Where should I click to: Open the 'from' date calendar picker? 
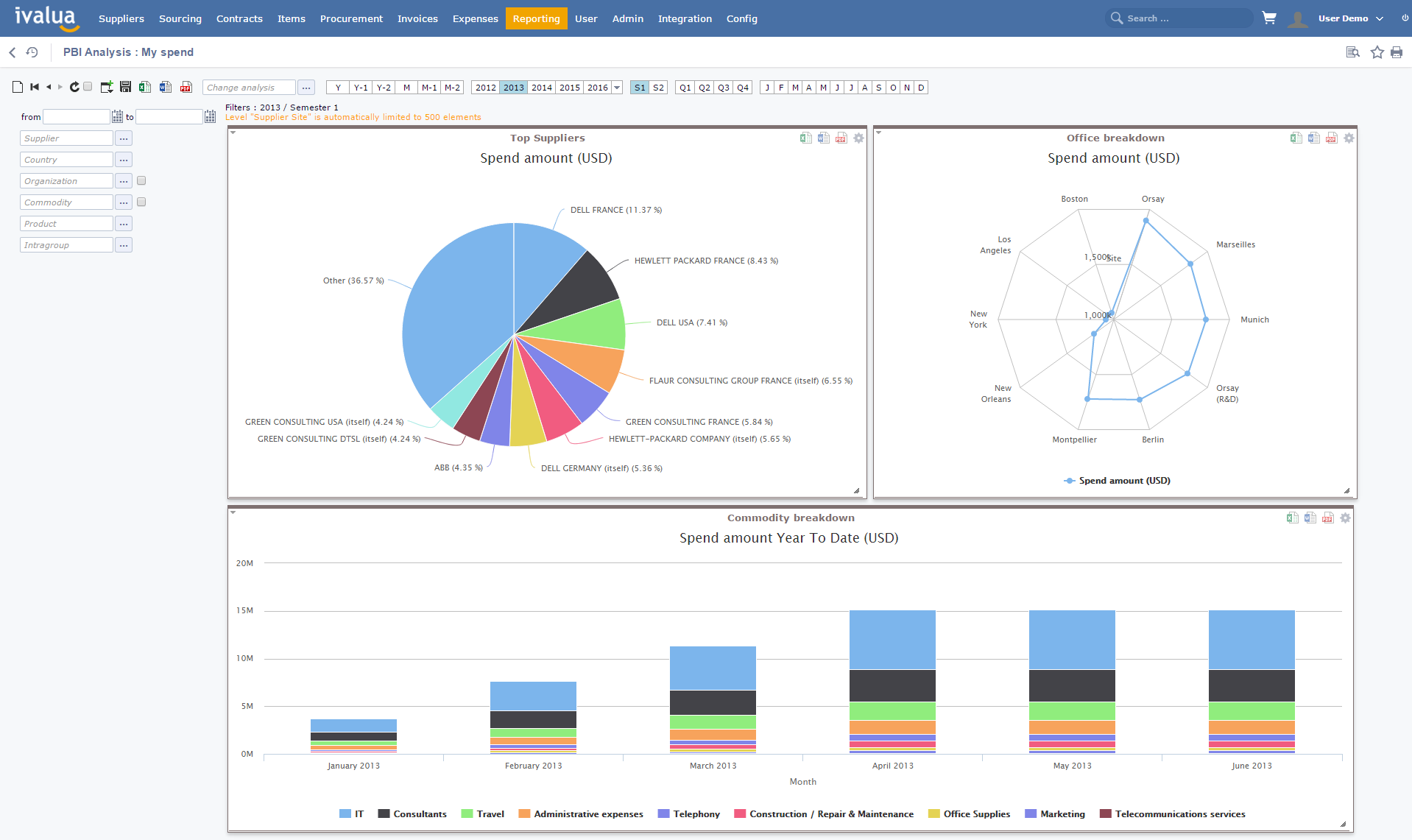pos(117,116)
